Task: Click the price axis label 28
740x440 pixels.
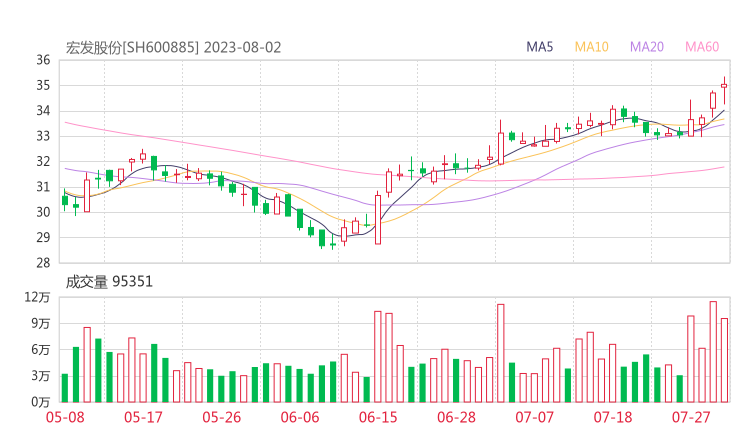Action: [x=43, y=263]
